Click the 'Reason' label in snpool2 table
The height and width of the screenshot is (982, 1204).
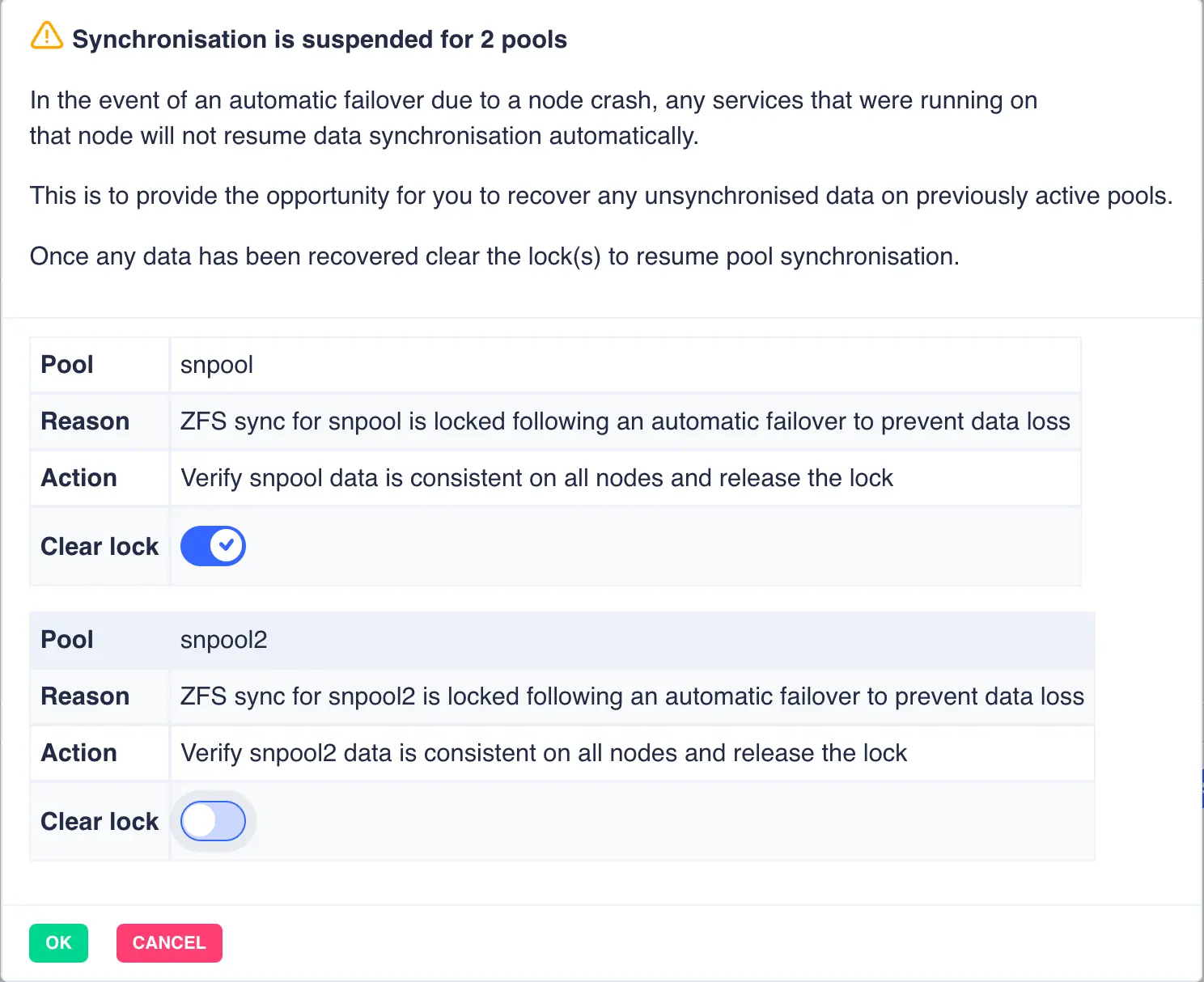(85, 696)
